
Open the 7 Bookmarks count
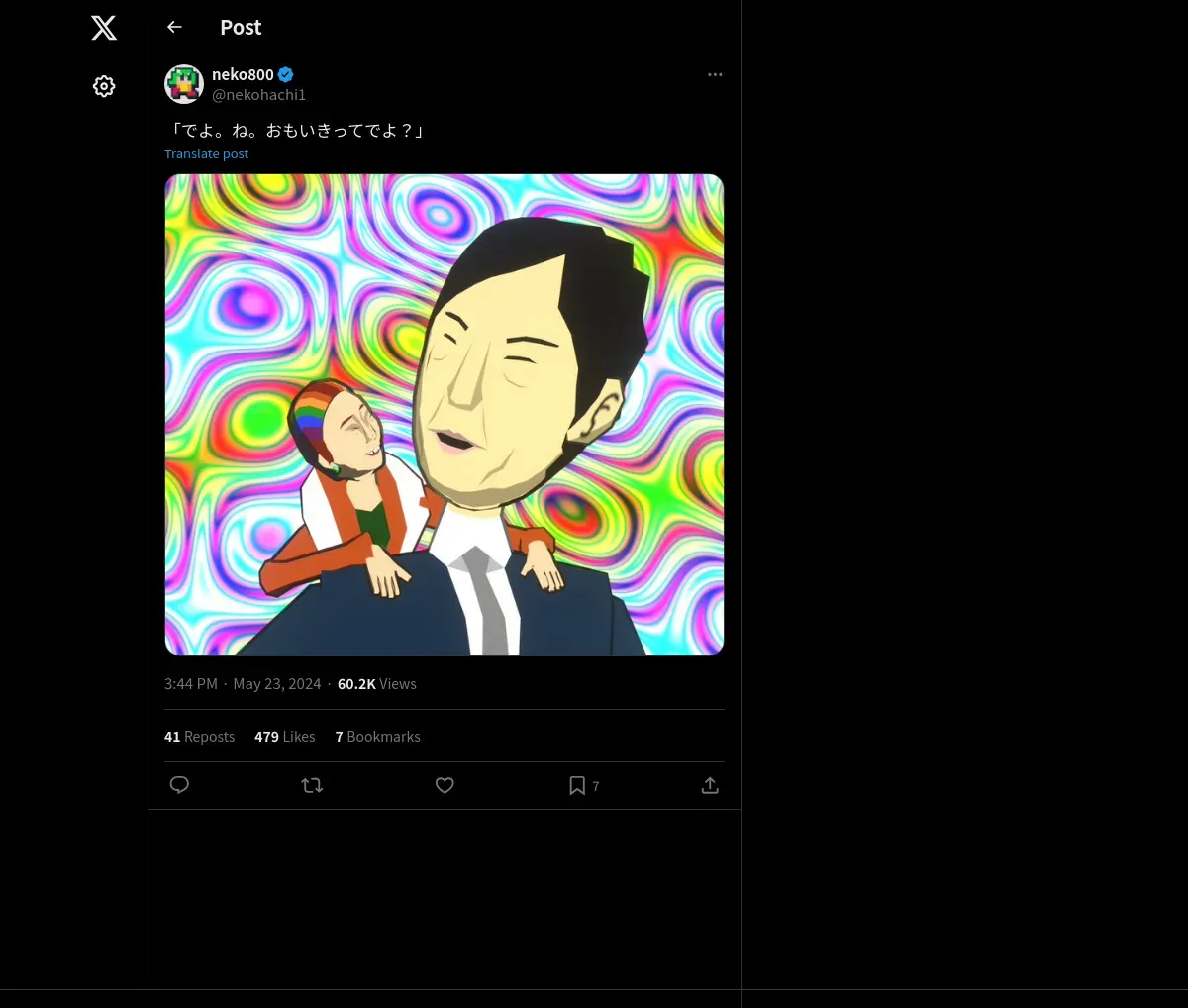click(377, 736)
